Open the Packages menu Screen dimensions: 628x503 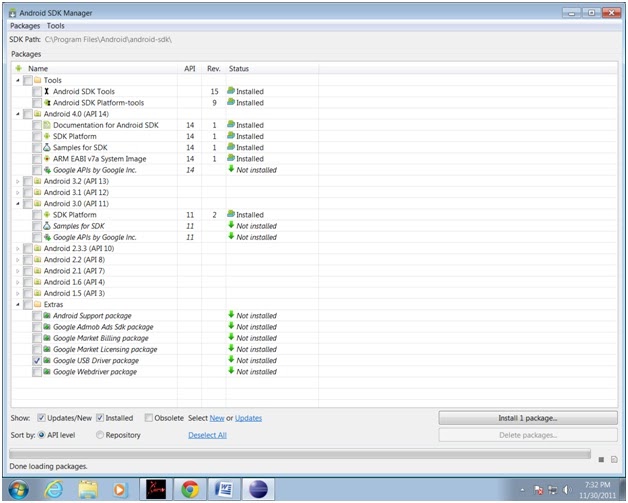pos(25,26)
